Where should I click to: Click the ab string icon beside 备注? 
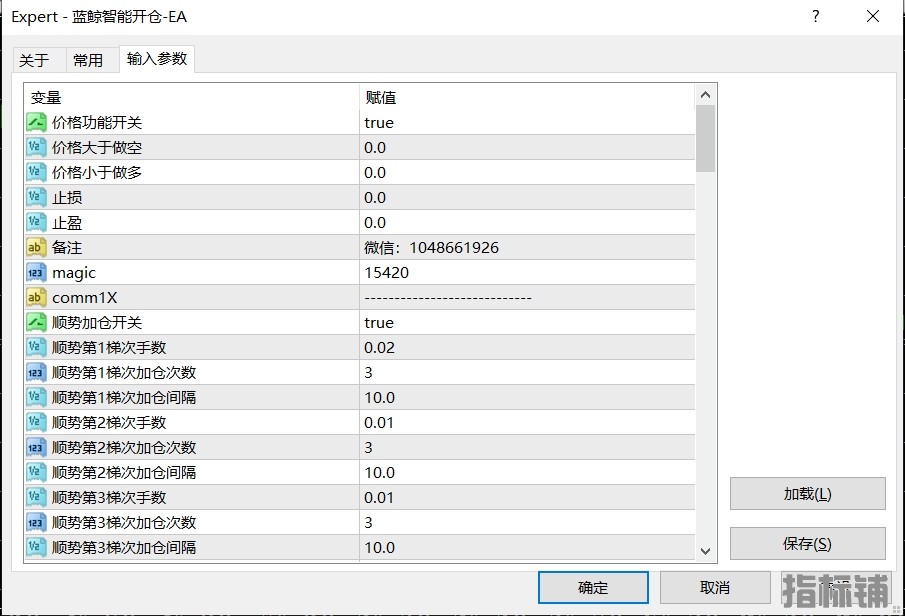tap(36, 247)
